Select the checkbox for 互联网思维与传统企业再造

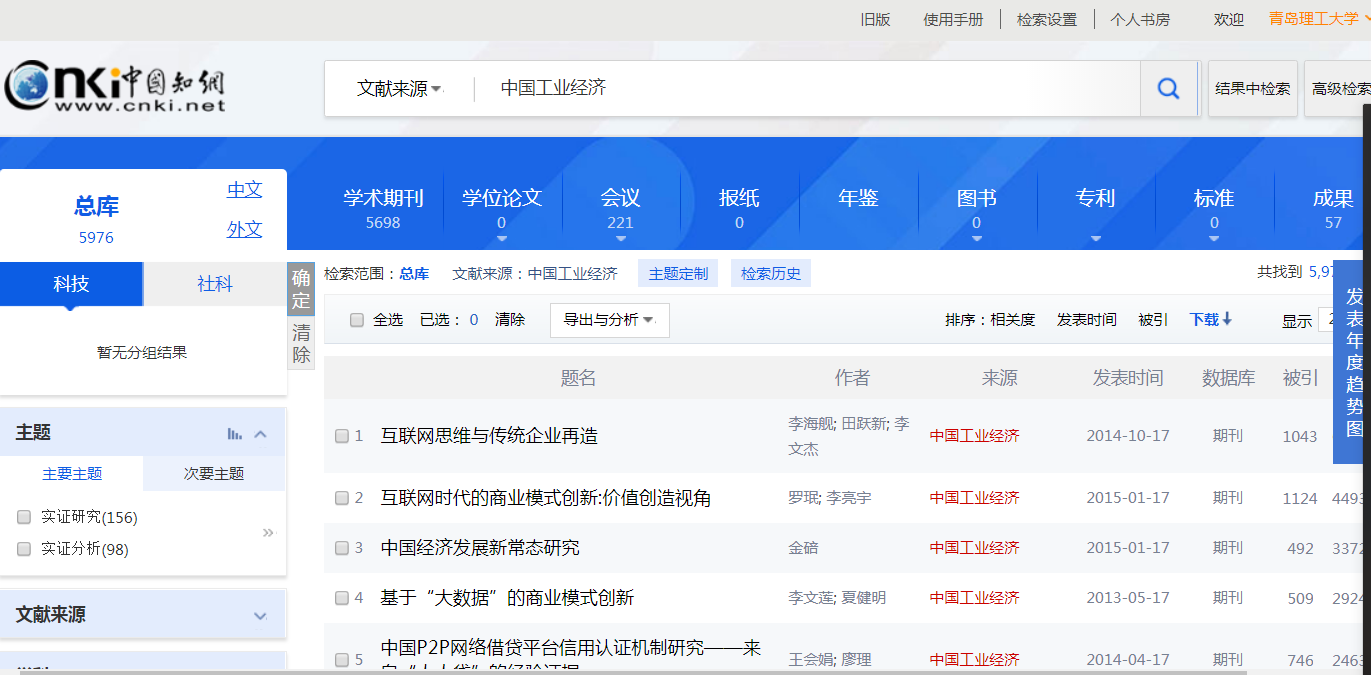pos(342,436)
